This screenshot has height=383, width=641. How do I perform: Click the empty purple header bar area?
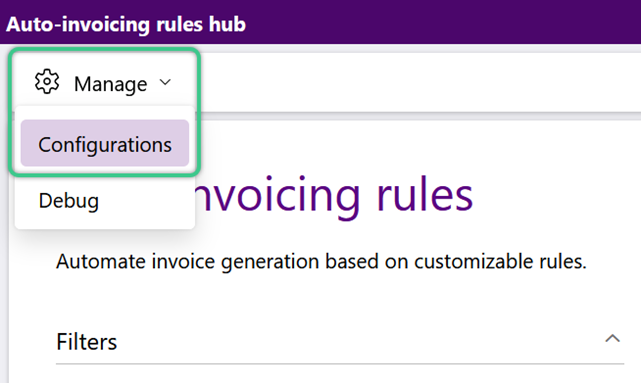[x=442, y=22]
